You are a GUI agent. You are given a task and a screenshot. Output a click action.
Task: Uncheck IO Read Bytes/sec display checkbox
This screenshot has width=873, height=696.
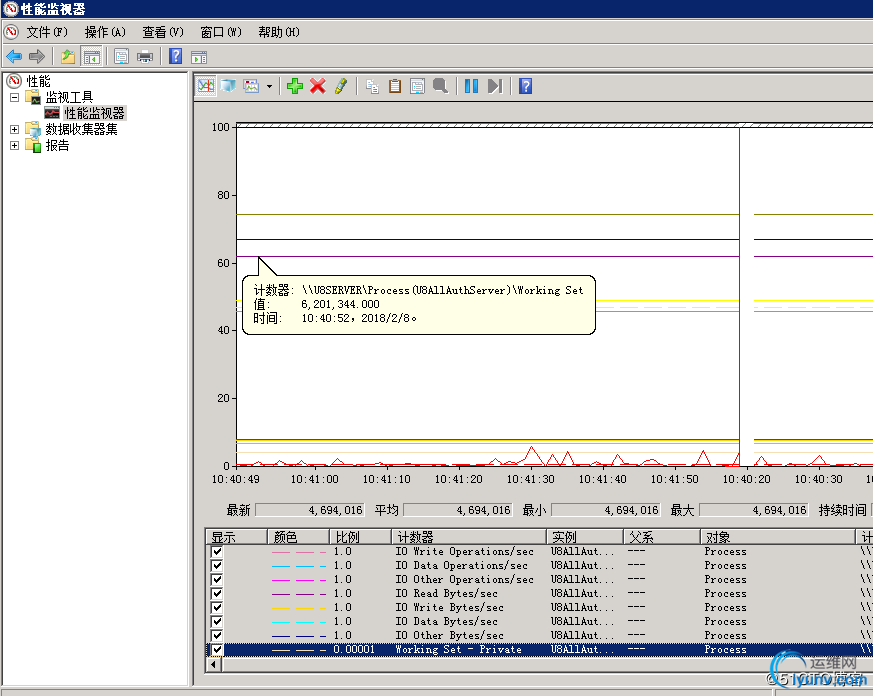217,593
